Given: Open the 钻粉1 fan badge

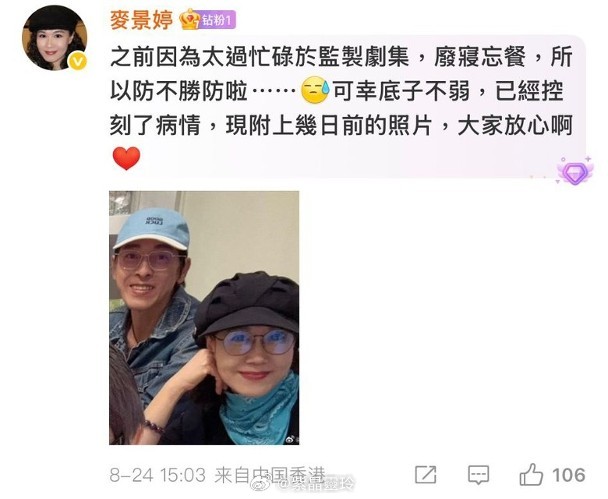Looking at the screenshot, I should [x=217, y=20].
